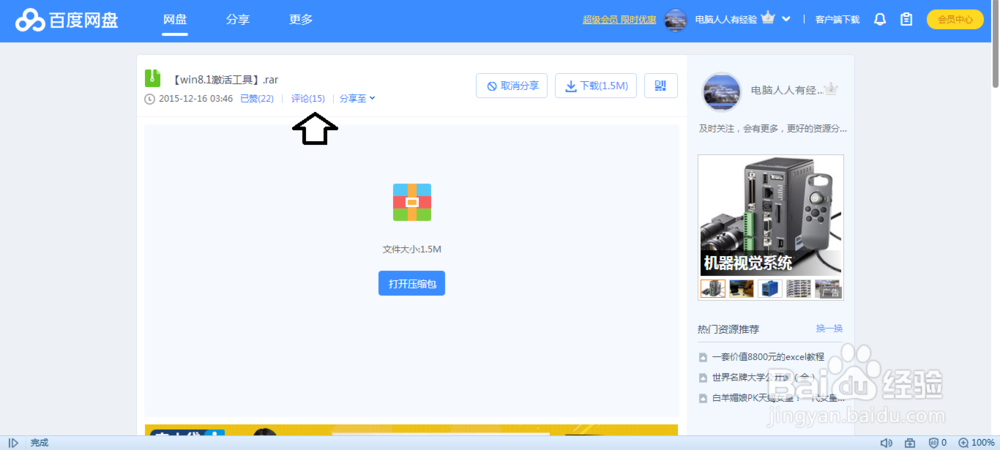Image resolution: width=1000 pixels, height=450 pixels.
Task: Click the sidebar uploader avatar
Action: (722, 92)
